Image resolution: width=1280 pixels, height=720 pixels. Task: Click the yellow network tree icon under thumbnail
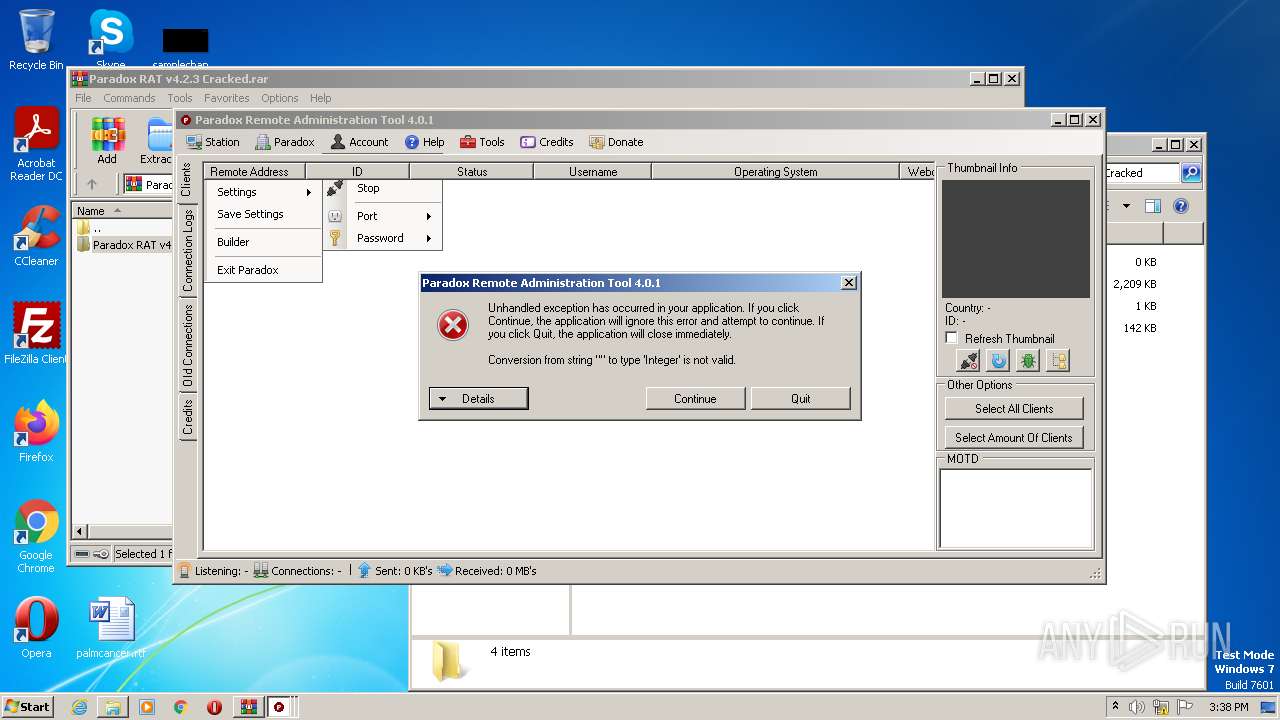point(1058,361)
